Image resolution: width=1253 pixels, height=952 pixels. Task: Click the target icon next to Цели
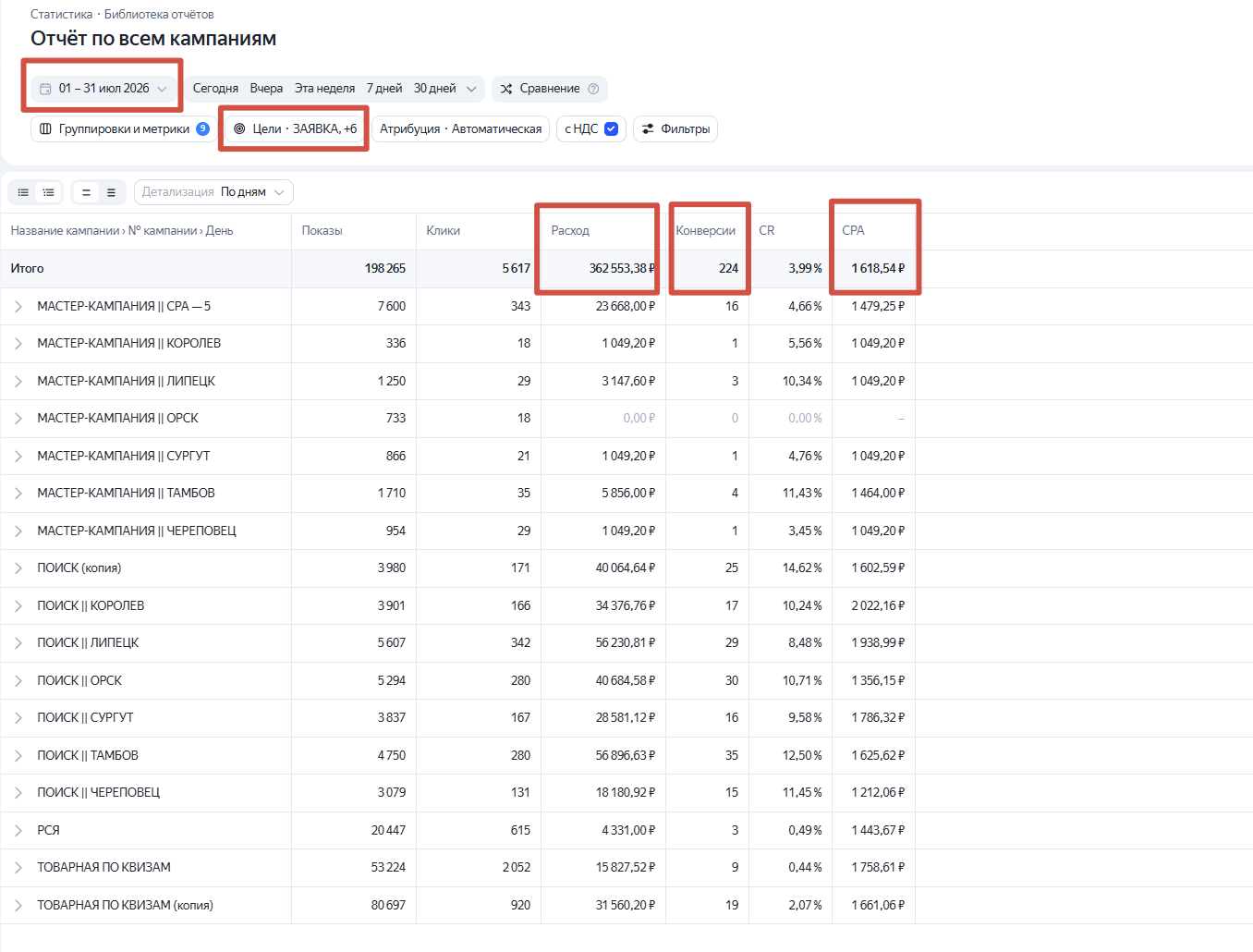[x=239, y=128]
